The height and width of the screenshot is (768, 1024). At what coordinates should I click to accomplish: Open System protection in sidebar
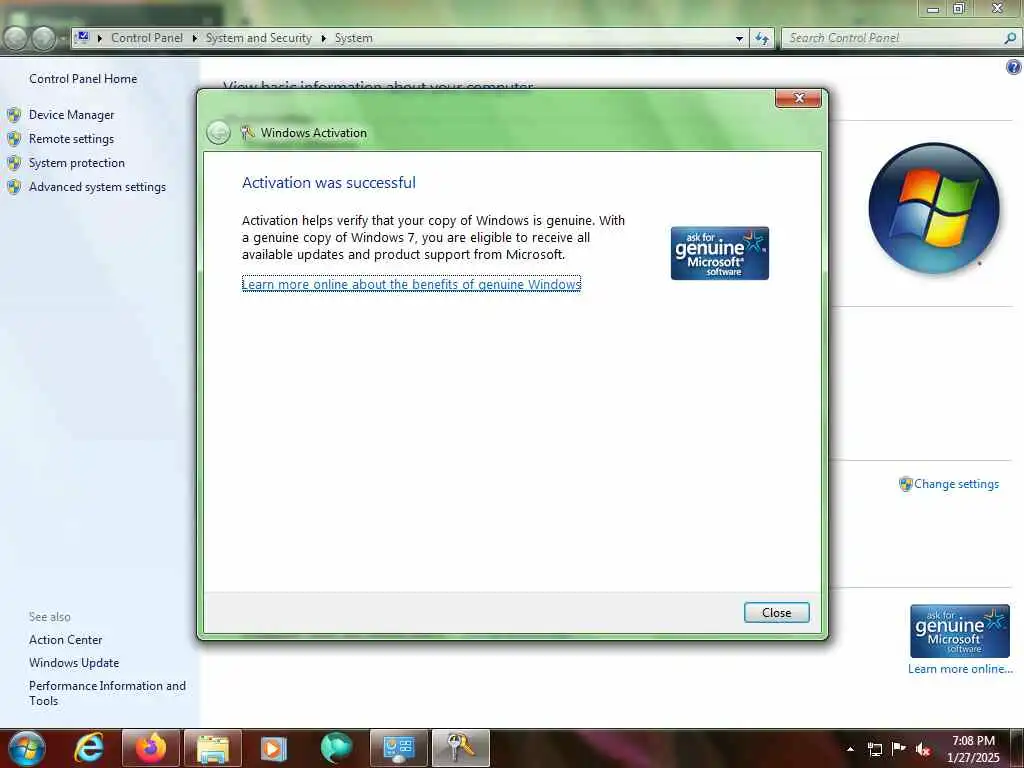(x=76, y=163)
